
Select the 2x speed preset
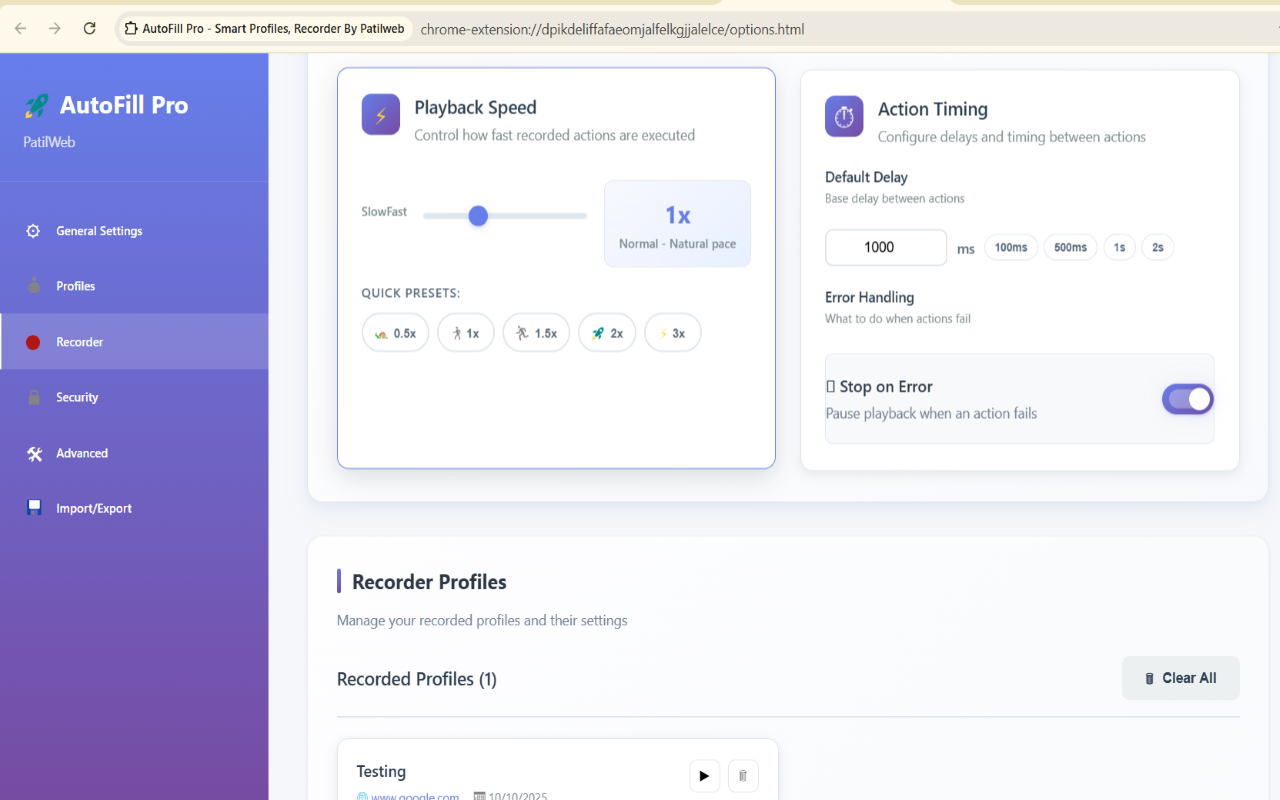click(x=607, y=333)
